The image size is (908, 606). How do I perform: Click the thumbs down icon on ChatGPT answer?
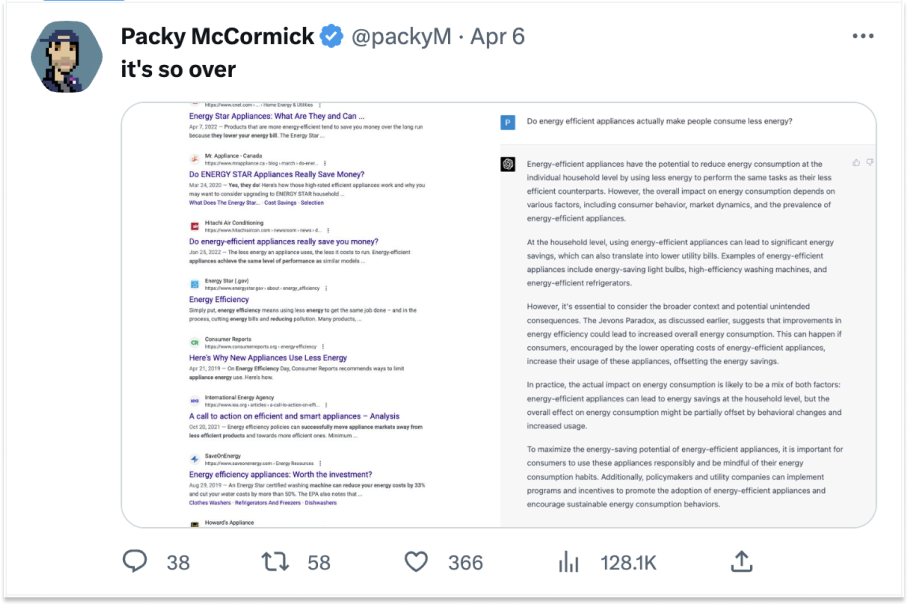coord(870,162)
